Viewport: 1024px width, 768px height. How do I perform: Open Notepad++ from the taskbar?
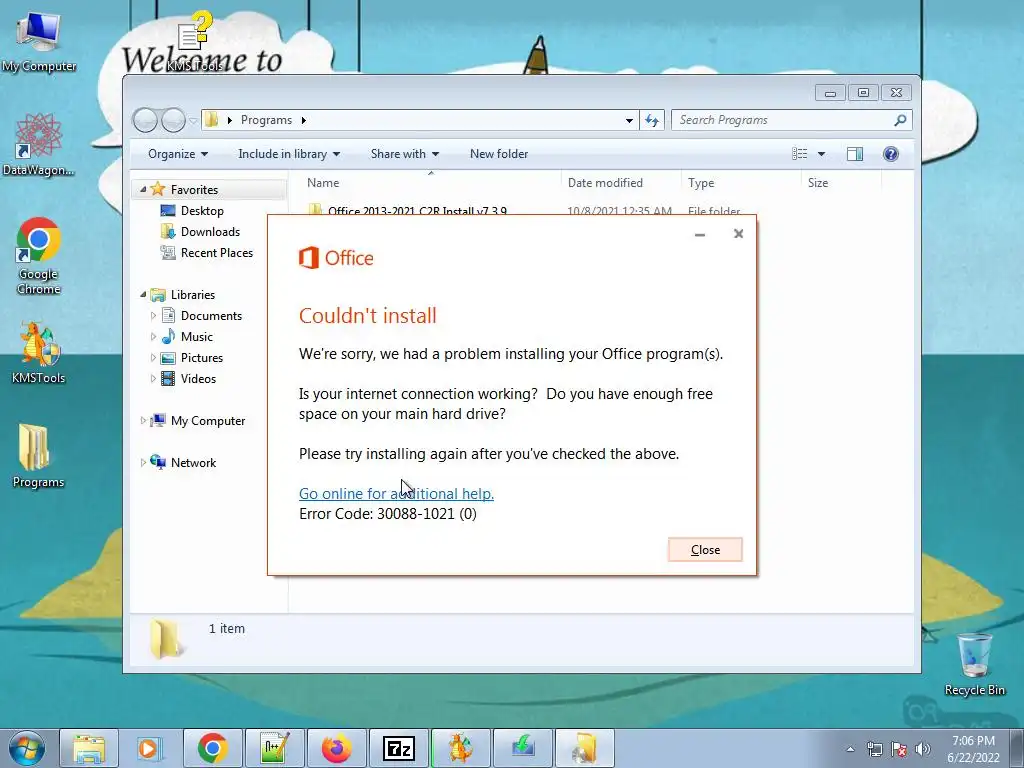[x=274, y=748]
